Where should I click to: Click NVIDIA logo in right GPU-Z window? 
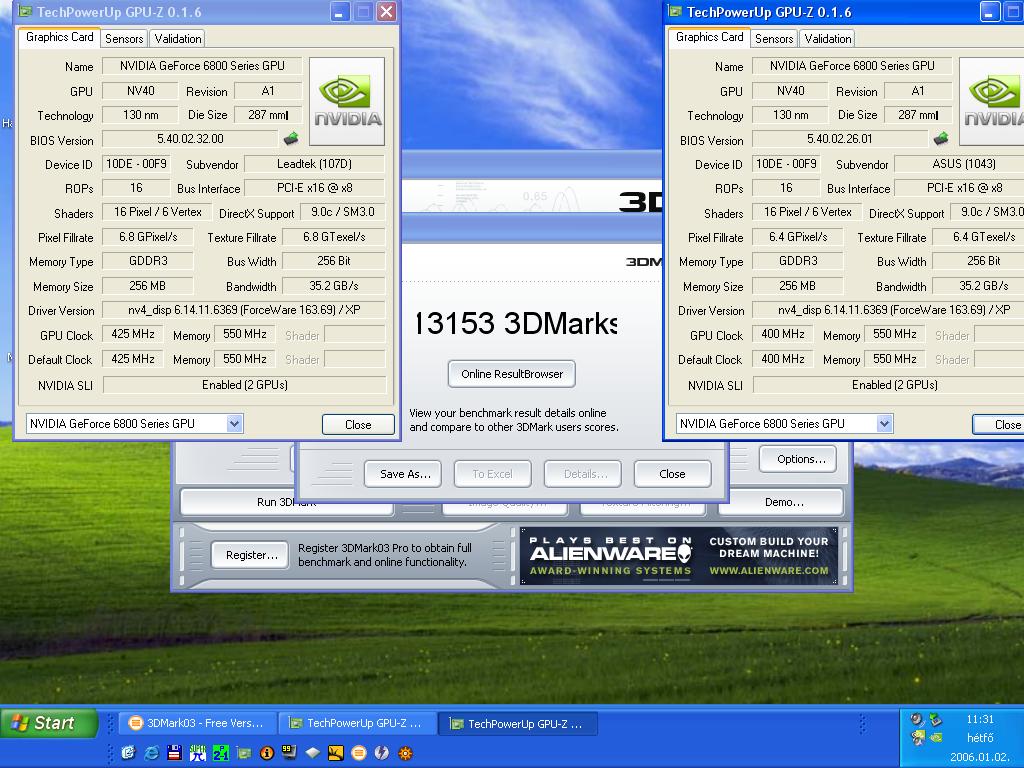coord(991,101)
